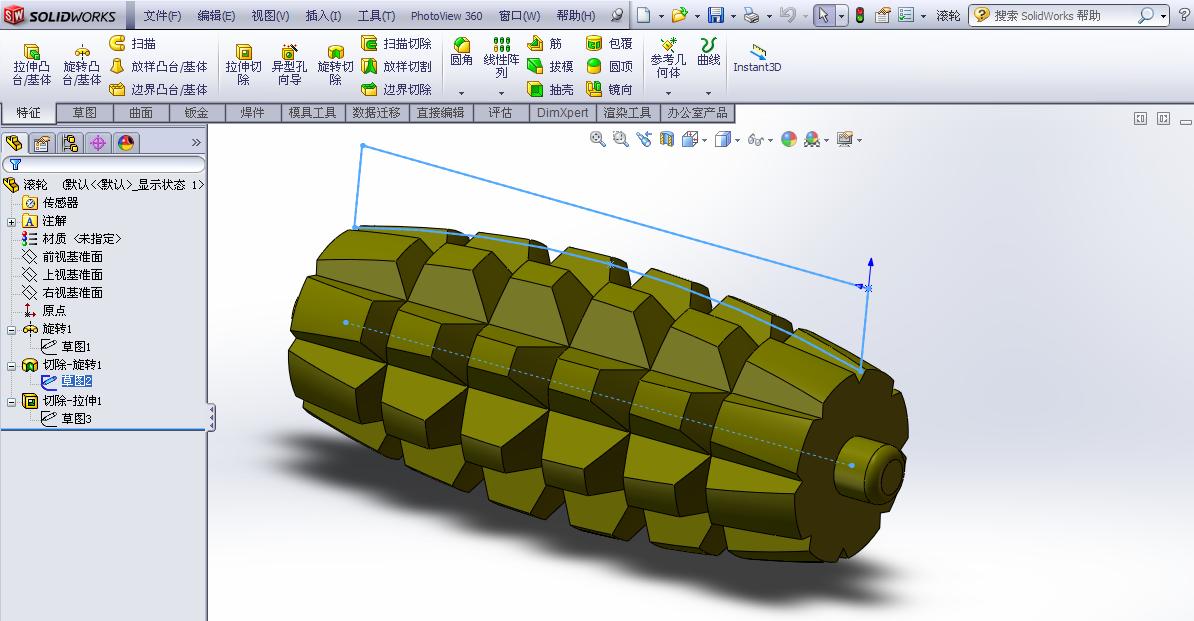Image resolution: width=1194 pixels, height=621 pixels.
Task: Open the 文件(F) menu
Action: (162, 15)
